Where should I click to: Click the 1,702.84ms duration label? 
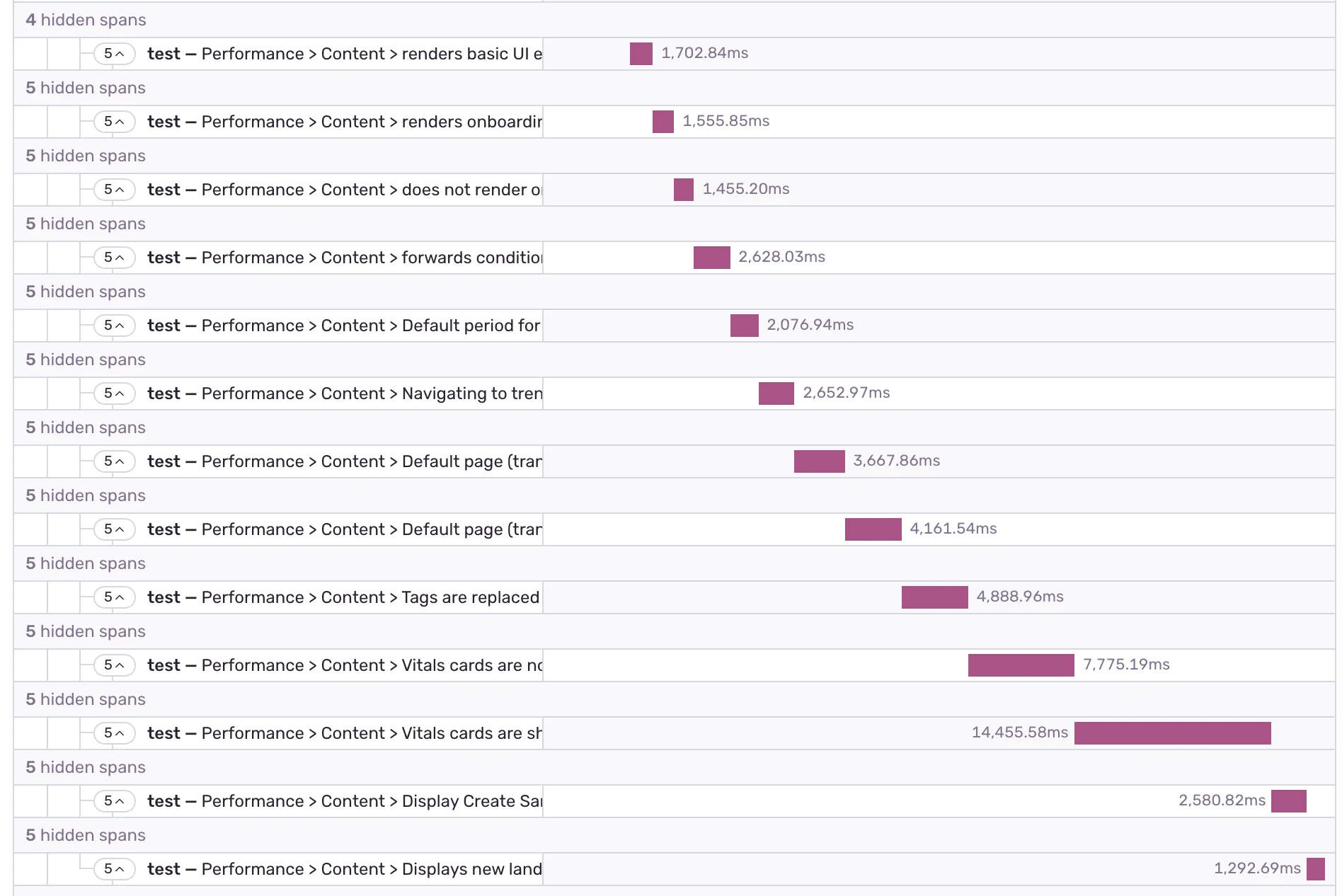pos(705,53)
